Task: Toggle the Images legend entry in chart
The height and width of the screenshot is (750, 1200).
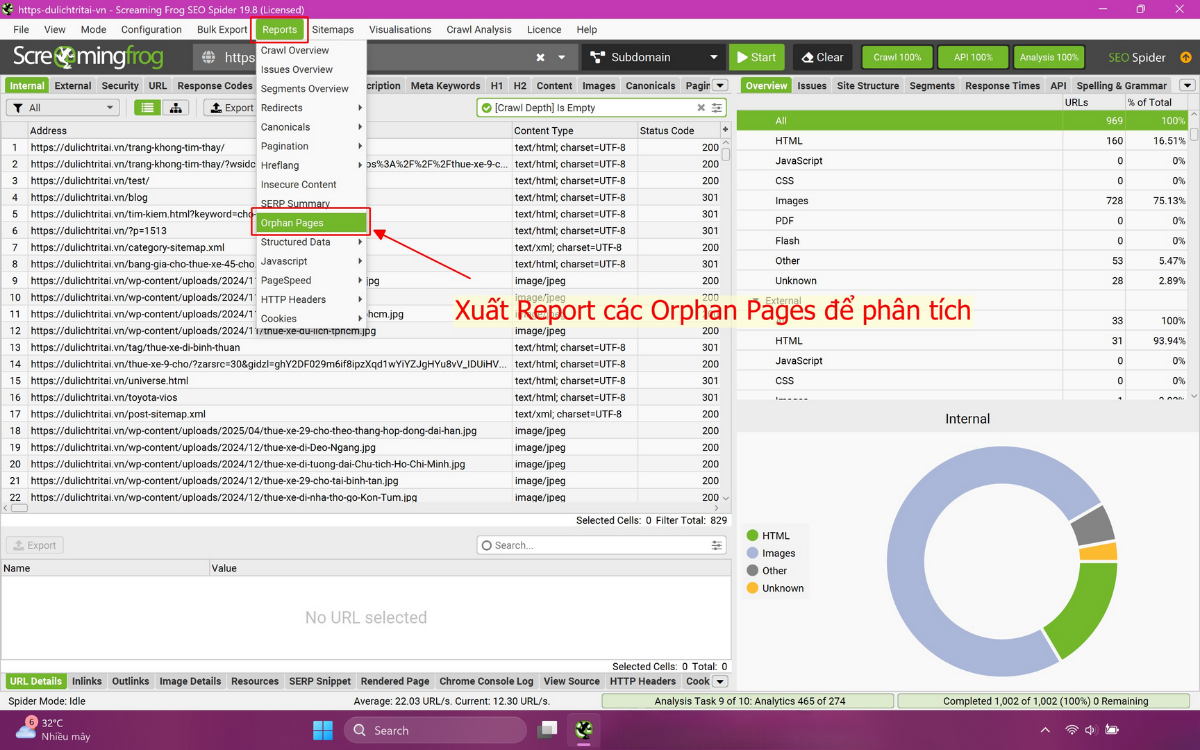Action: click(x=777, y=552)
